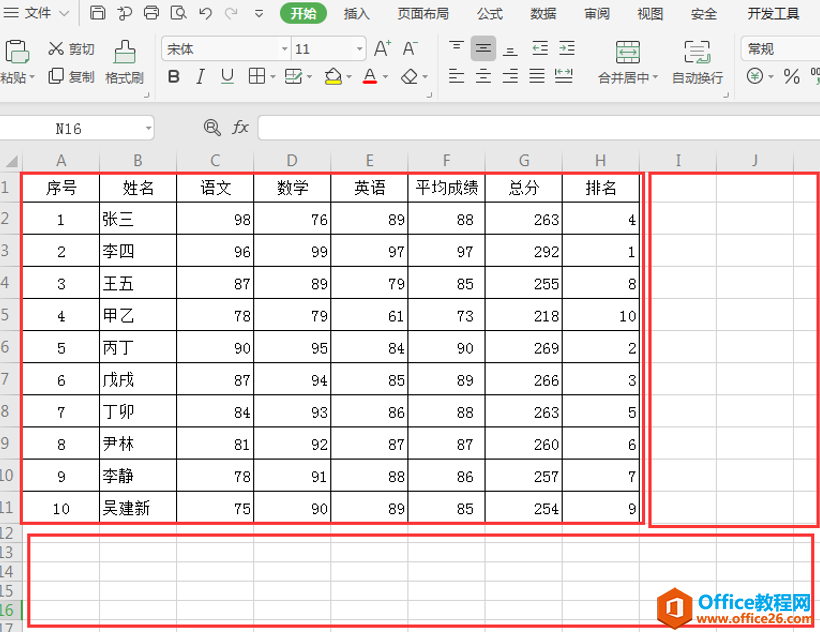Click the fx insert function icon
The width and height of the screenshot is (820, 636).
(x=240, y=127)
